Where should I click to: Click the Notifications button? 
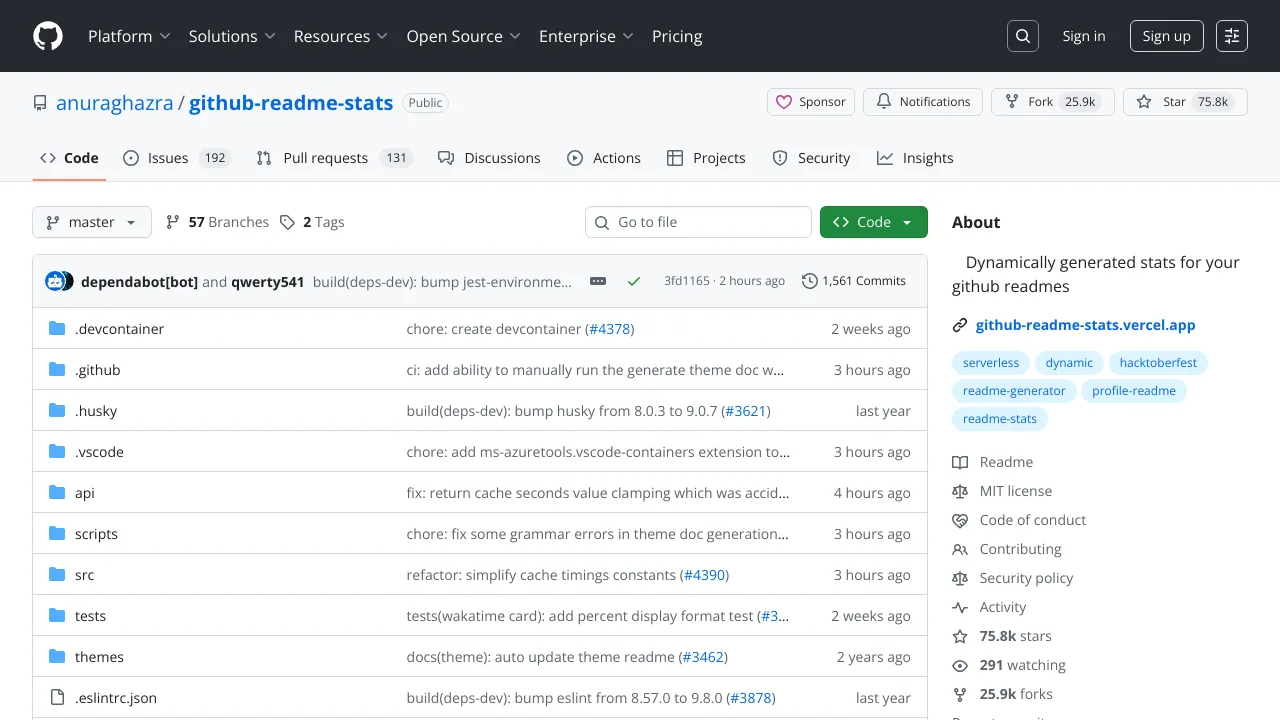coord(923,102)
